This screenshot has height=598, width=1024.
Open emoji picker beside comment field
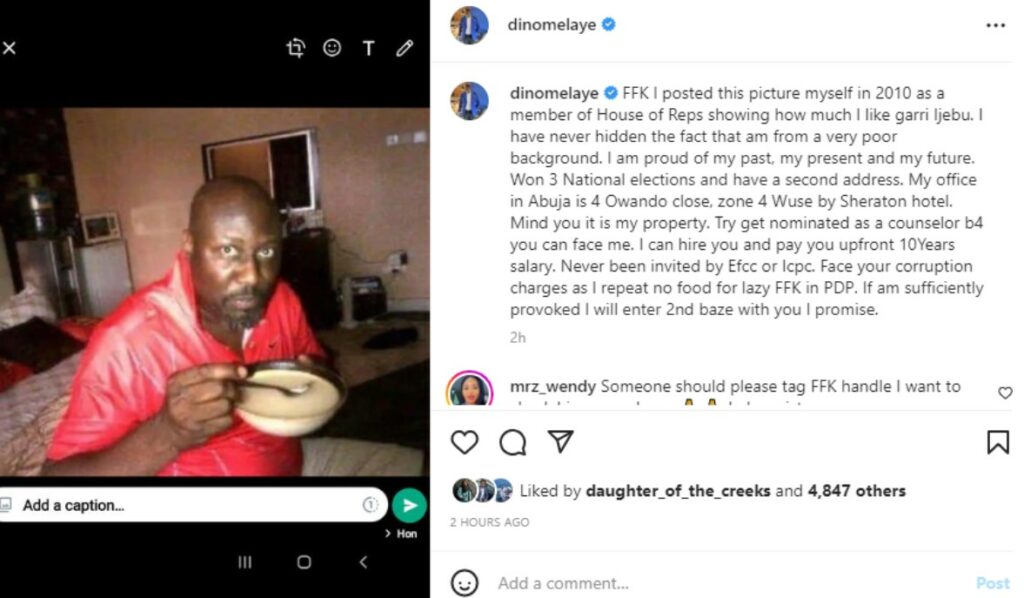(464, 582)
